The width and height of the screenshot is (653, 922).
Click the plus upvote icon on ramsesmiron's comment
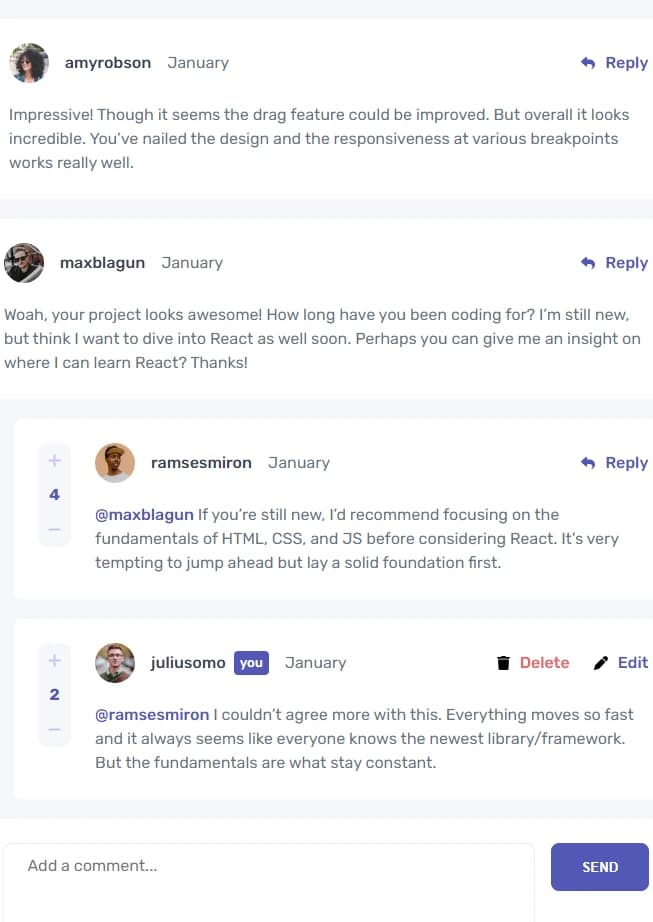[54, 461]
